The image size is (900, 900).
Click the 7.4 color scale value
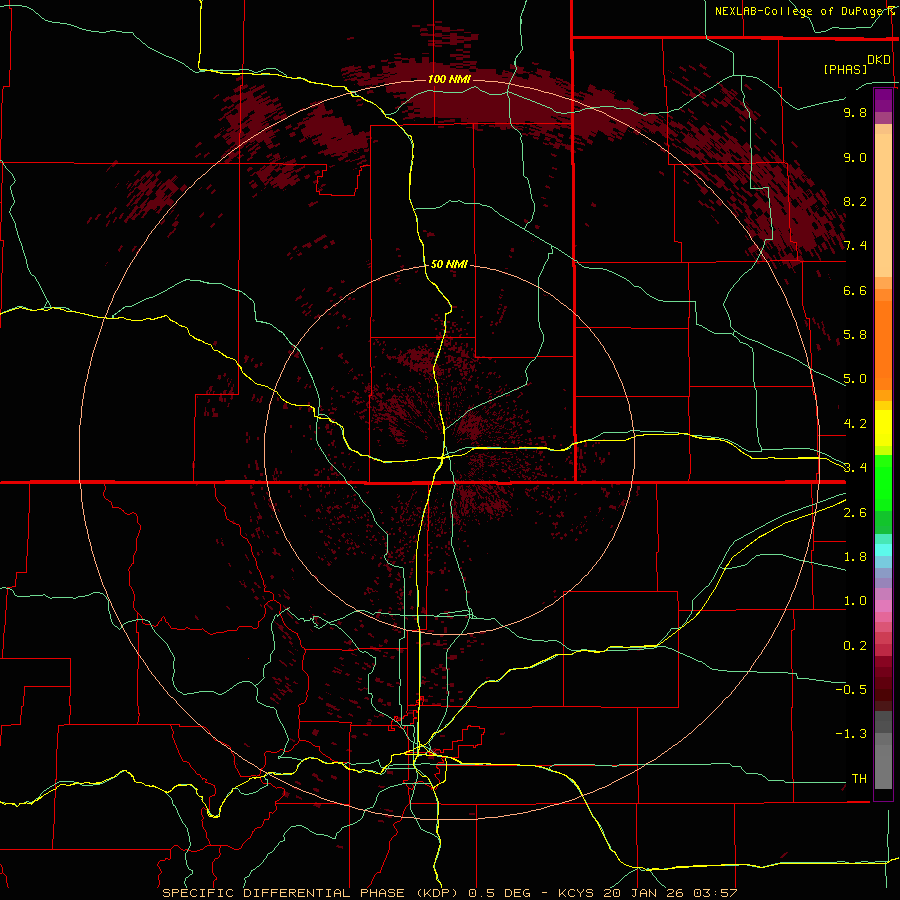tap(855, 246)
